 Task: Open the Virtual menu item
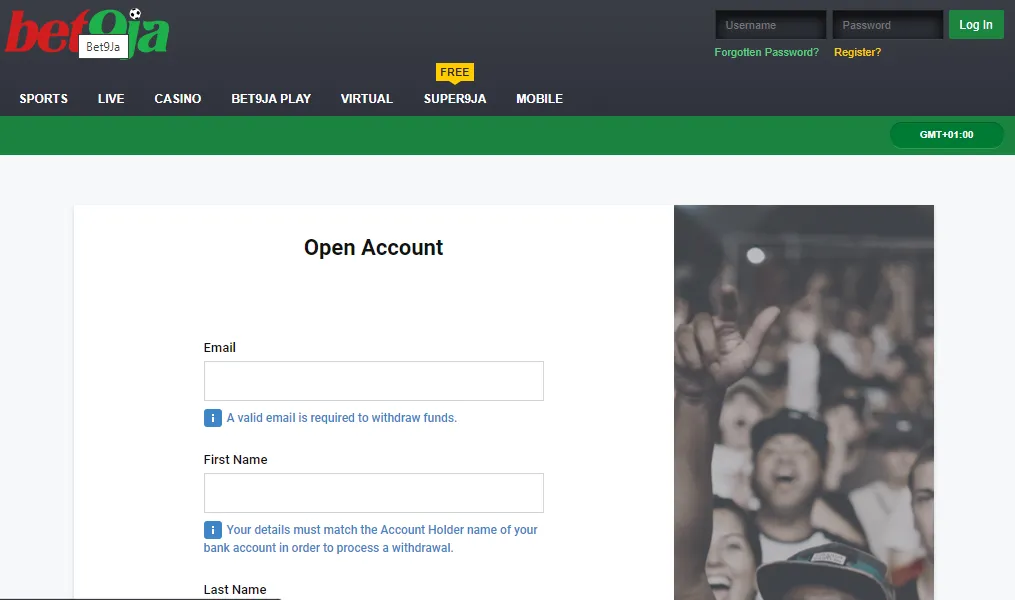pyautogui.click(x=366, y=99)
